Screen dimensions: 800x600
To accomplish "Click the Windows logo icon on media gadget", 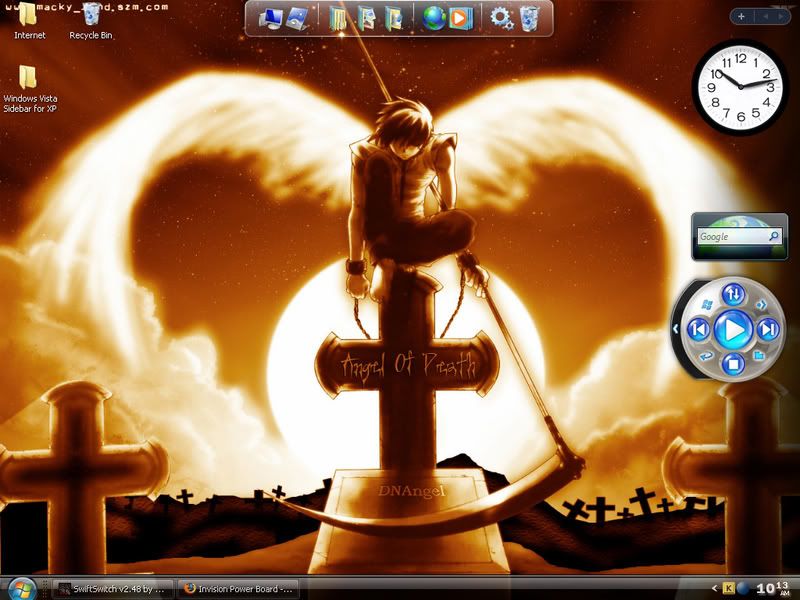I will (707, 305).
